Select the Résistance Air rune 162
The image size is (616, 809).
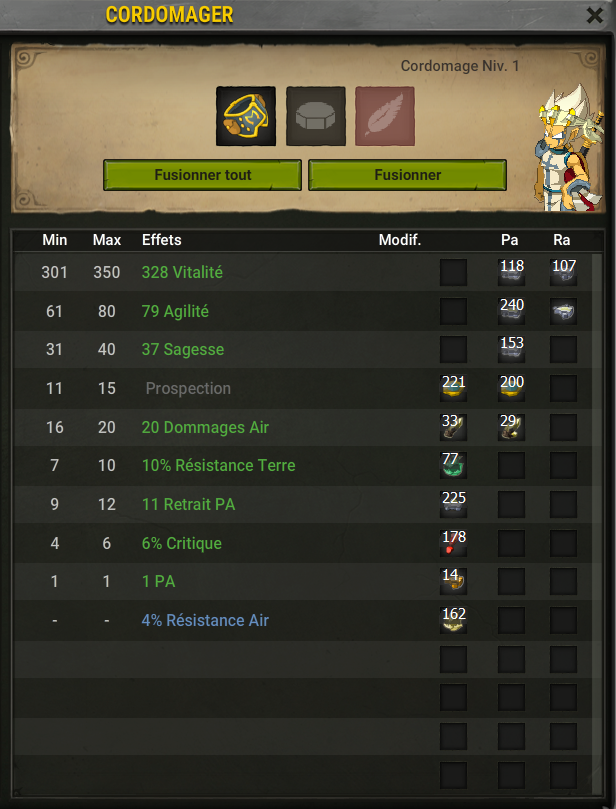453,620
